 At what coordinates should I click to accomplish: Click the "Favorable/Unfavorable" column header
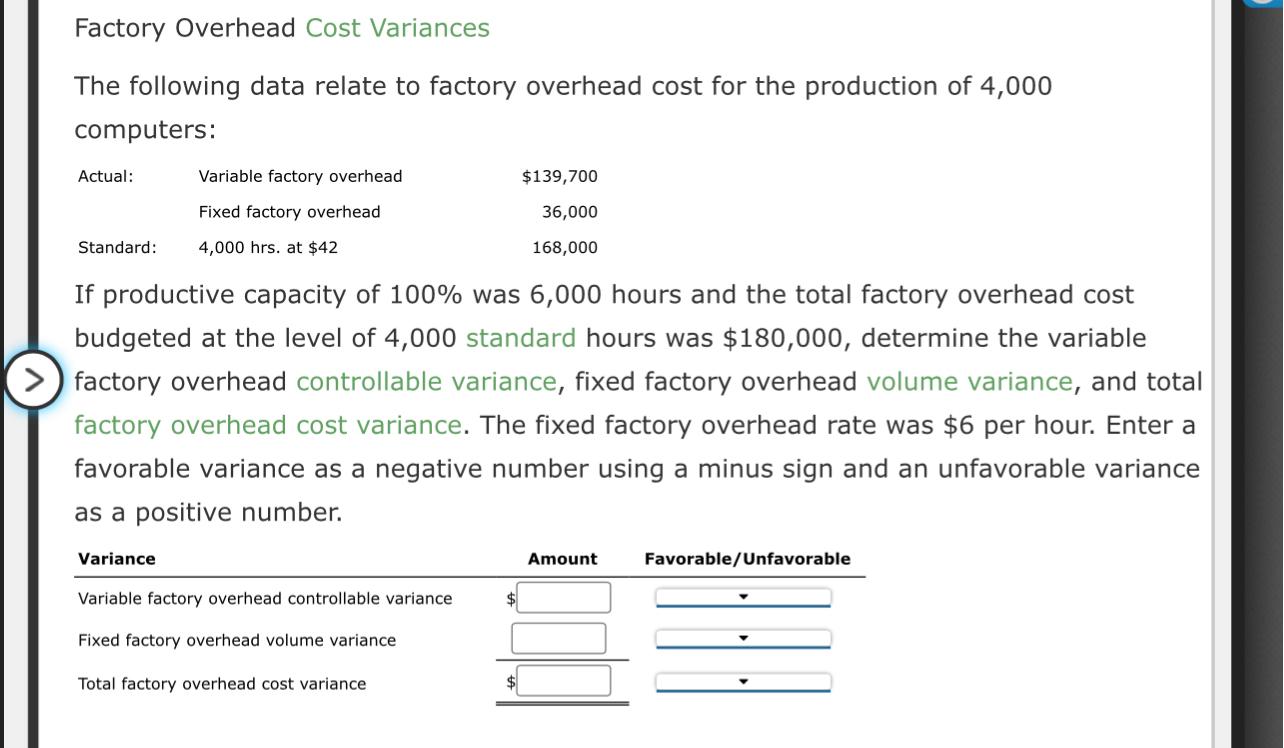point(746,558)
